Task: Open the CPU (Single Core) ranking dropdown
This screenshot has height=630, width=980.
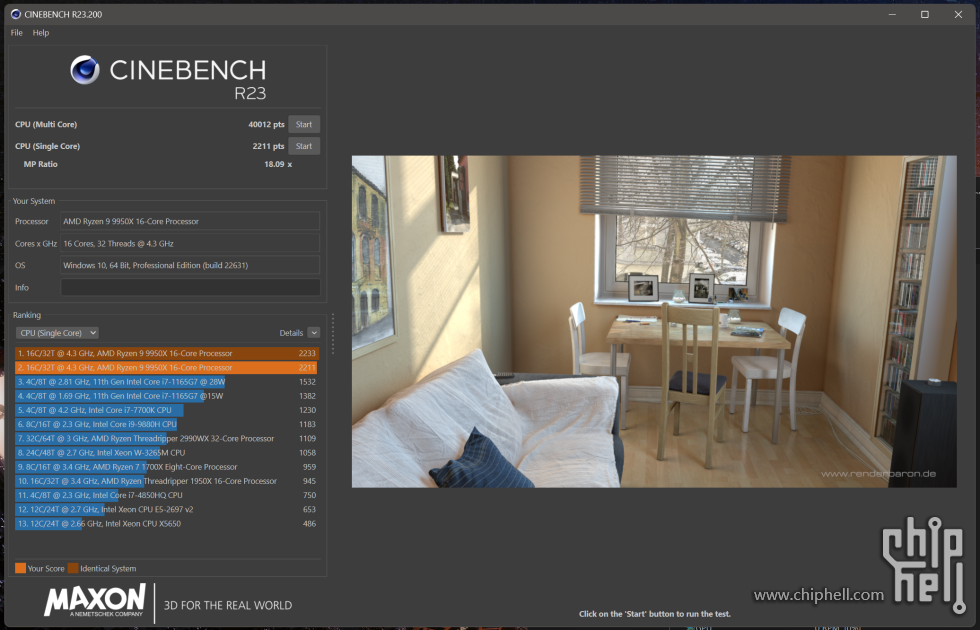Action: pos(57,333)
